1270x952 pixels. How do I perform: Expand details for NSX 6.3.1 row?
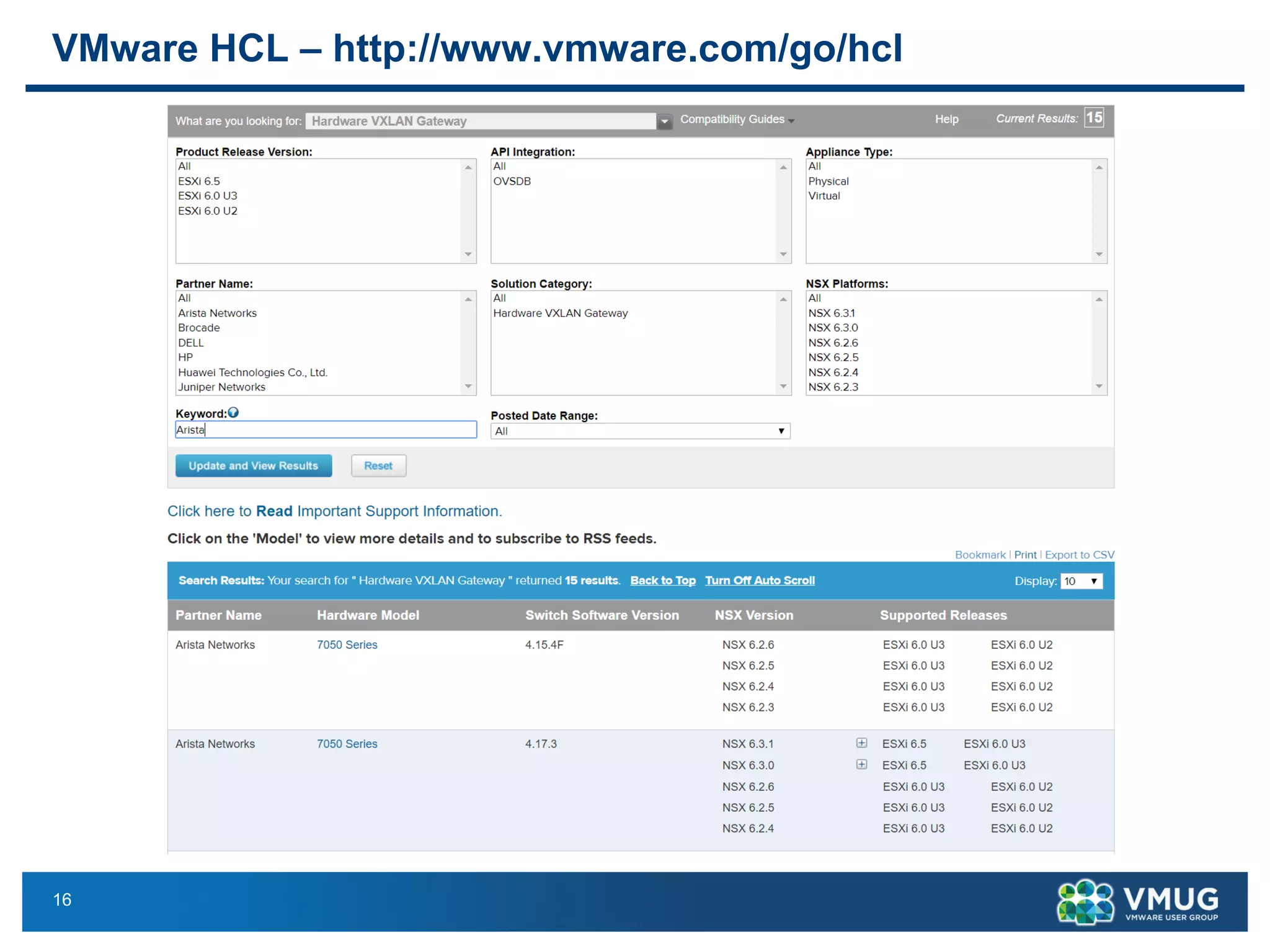(861, 743)
